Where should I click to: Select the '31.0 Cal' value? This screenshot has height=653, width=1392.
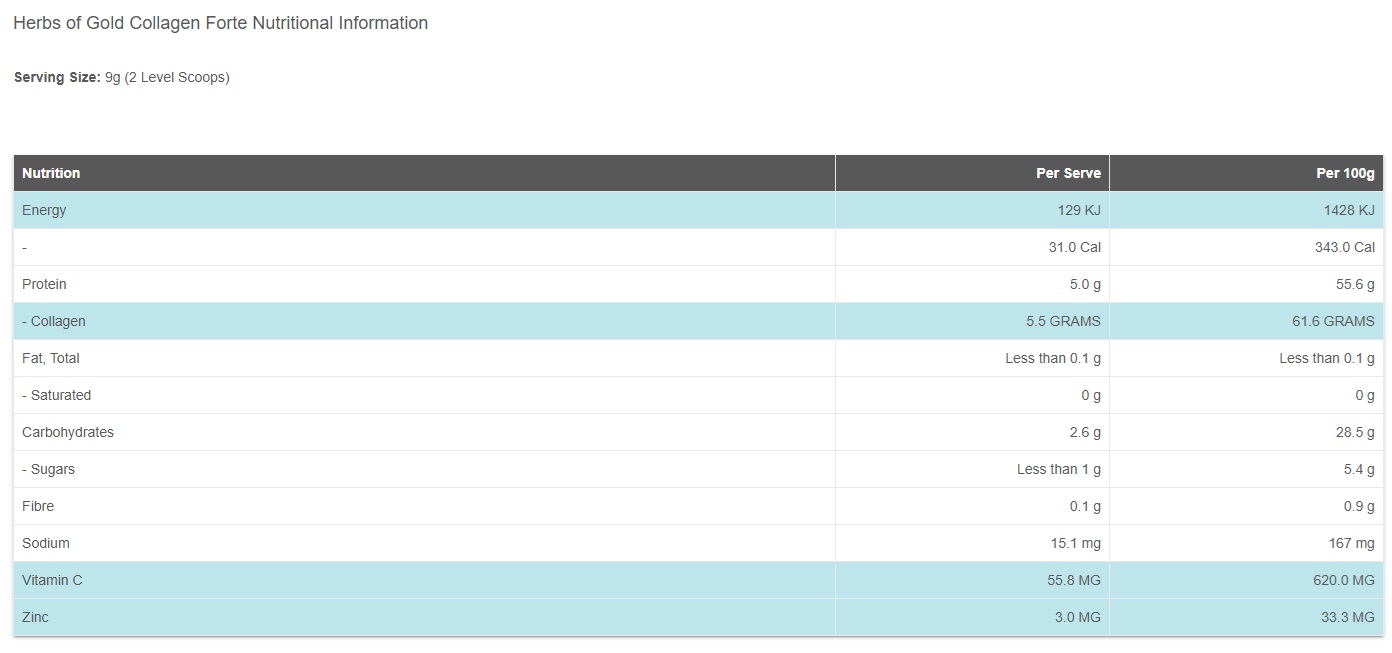coord(1075,247)
